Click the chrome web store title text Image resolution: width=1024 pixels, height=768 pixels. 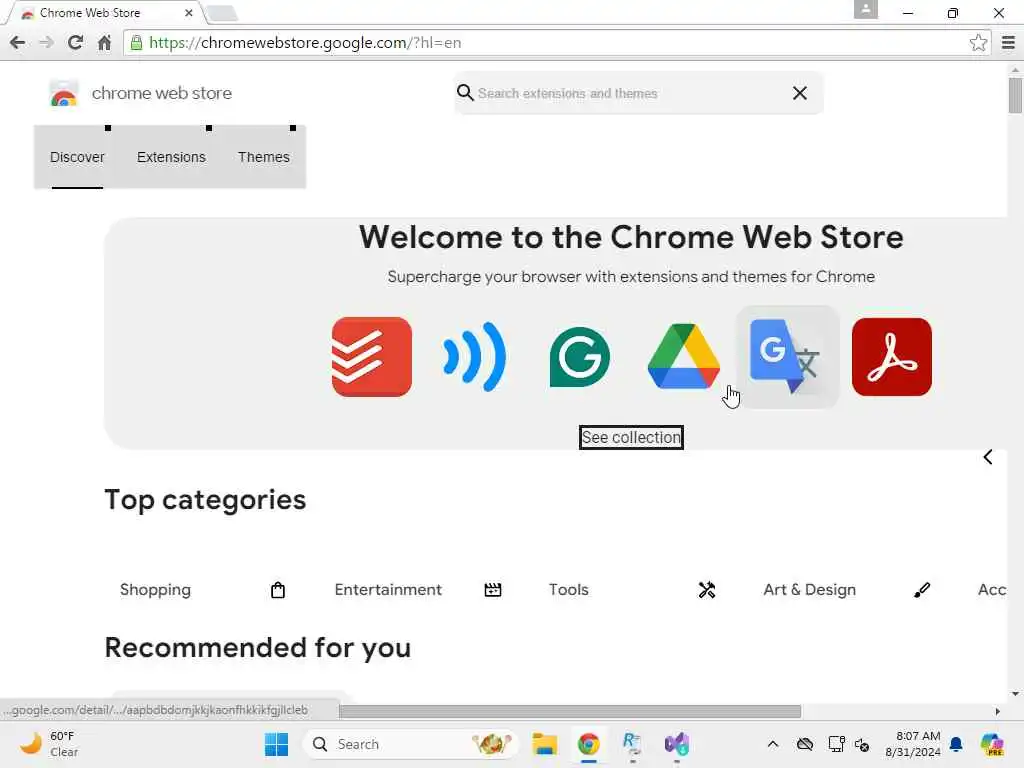(x=161, y=93)
